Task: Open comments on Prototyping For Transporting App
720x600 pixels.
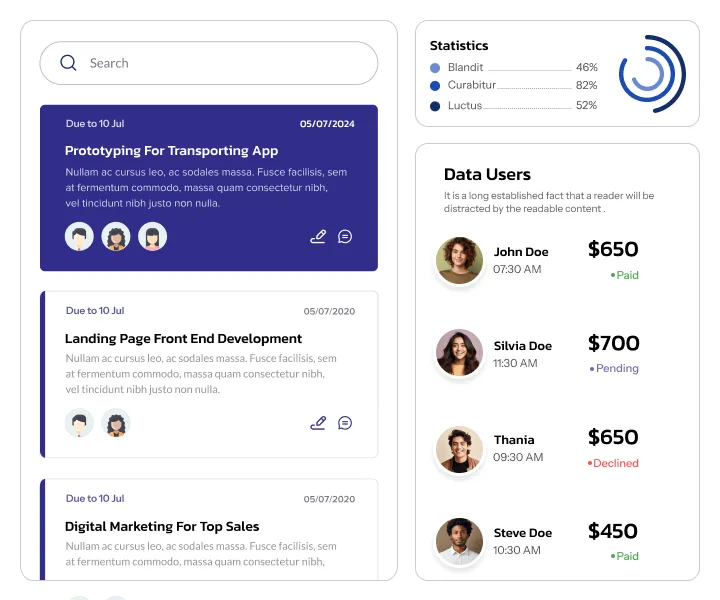Action: (x=345, y=236)
